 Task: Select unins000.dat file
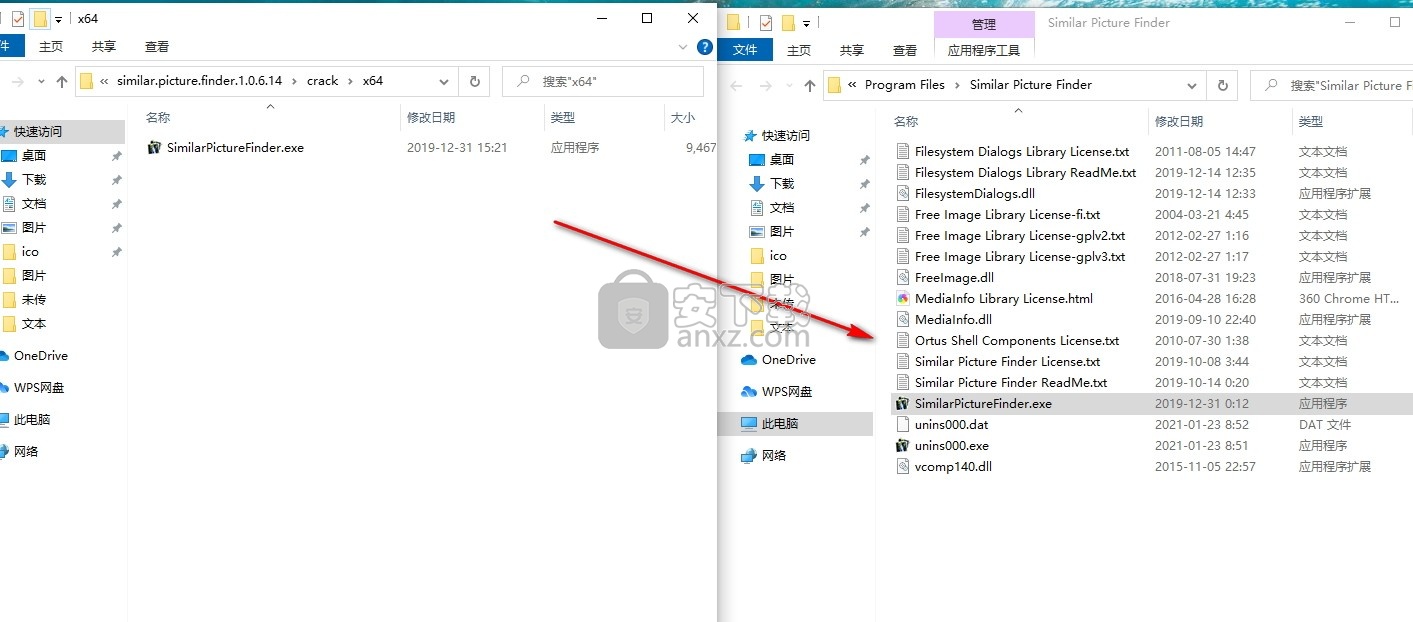[x=951, y=425]
